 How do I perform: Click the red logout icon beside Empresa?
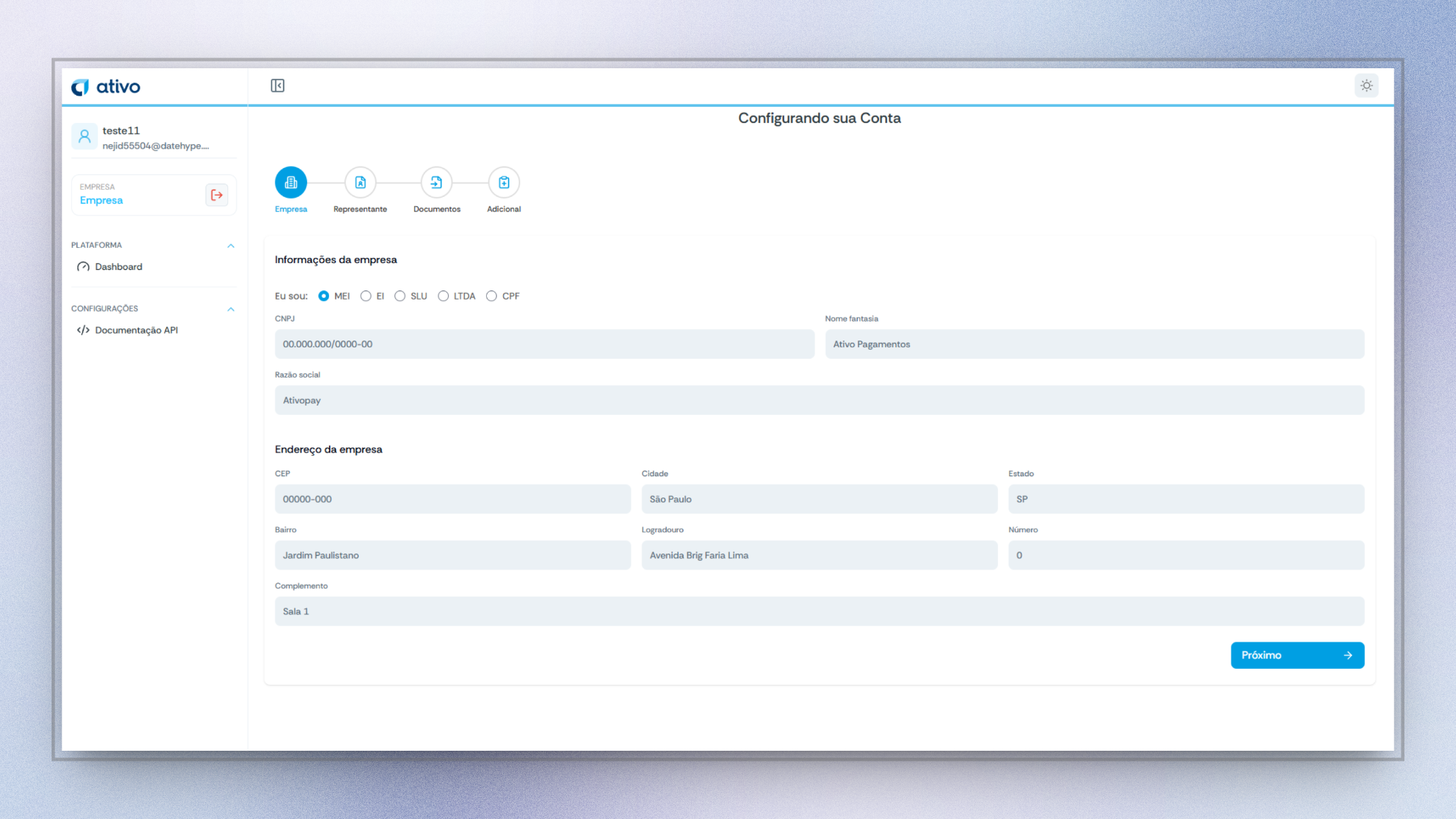(217, 195)
